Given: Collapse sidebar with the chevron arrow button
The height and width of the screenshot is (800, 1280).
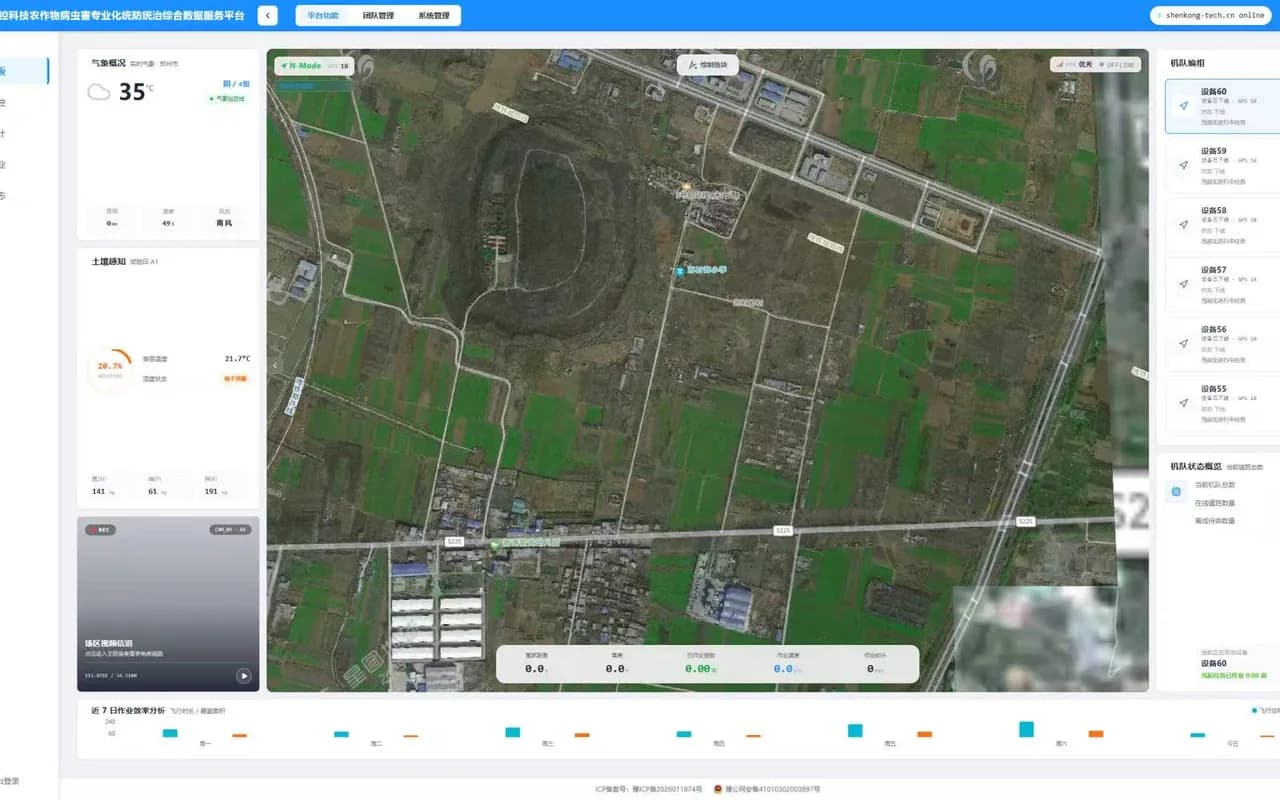Looking at the screenshot, I should [x=267, y=16].
